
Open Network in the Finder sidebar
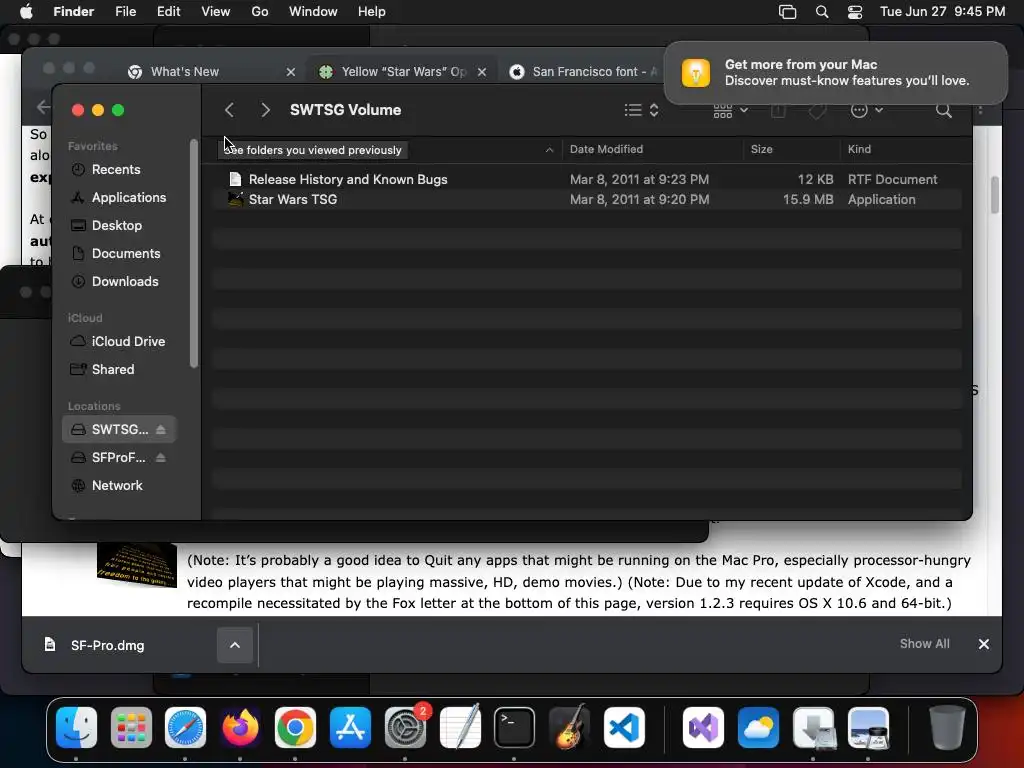(119, 486)
